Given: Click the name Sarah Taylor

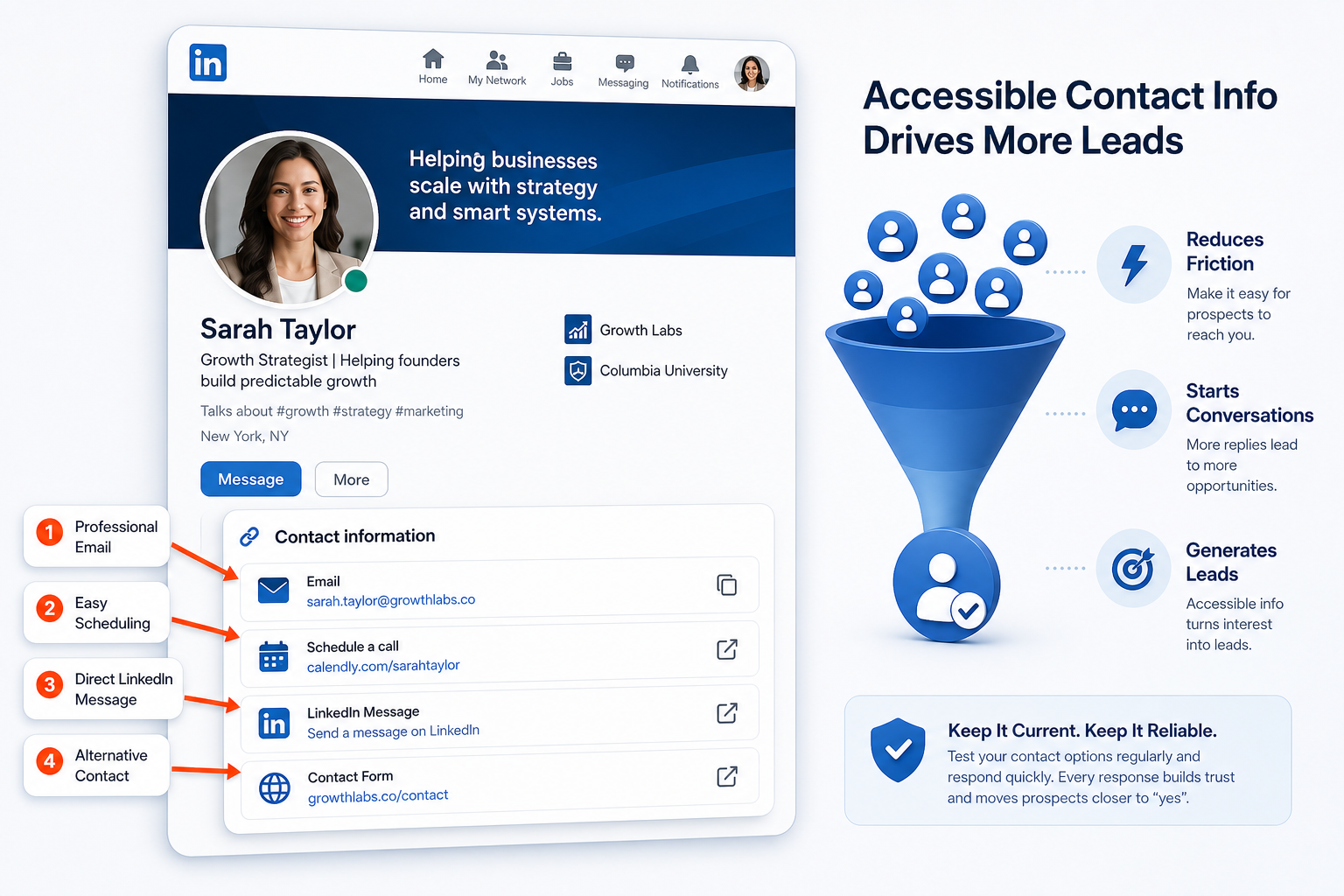Looking at the screenshot, I should 278,329.
